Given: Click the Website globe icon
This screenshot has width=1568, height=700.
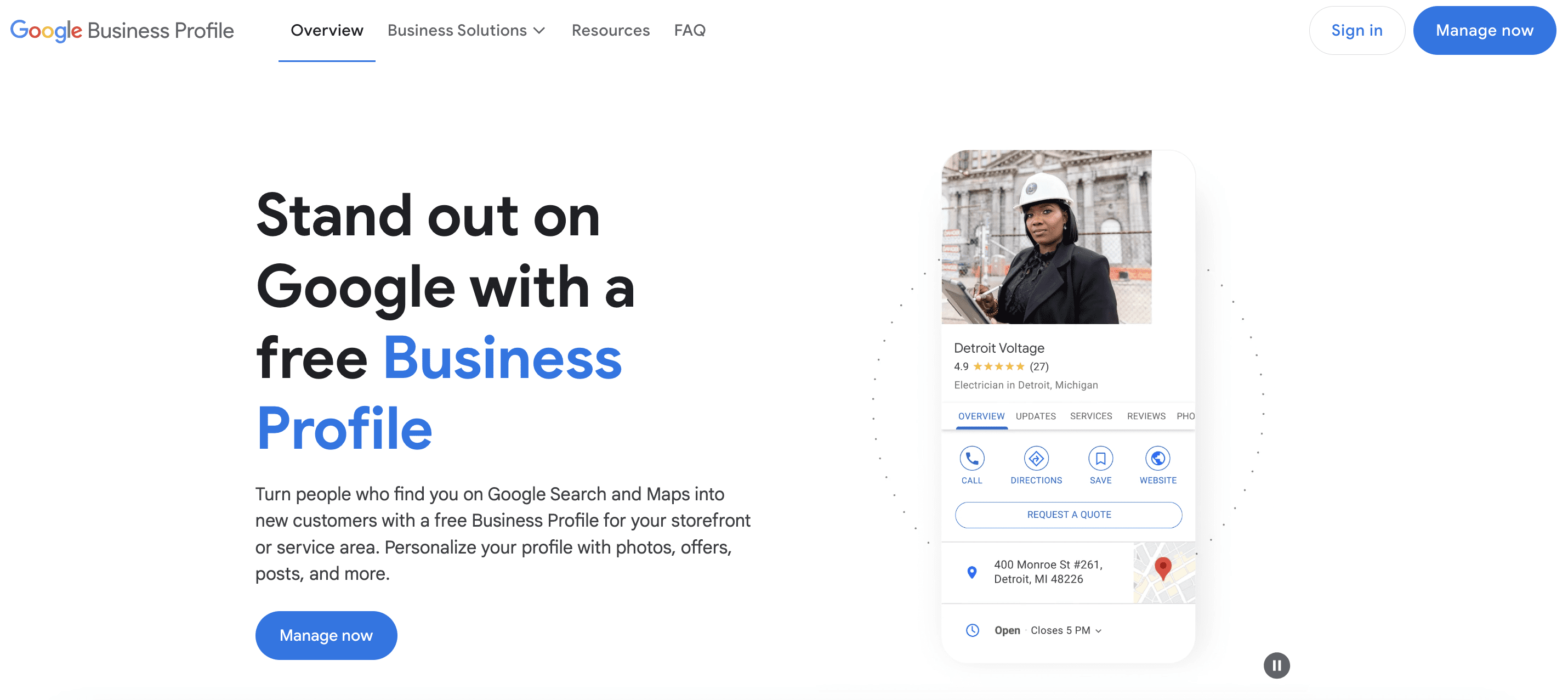Looking at the screenshot, I should coord(1157,458).
